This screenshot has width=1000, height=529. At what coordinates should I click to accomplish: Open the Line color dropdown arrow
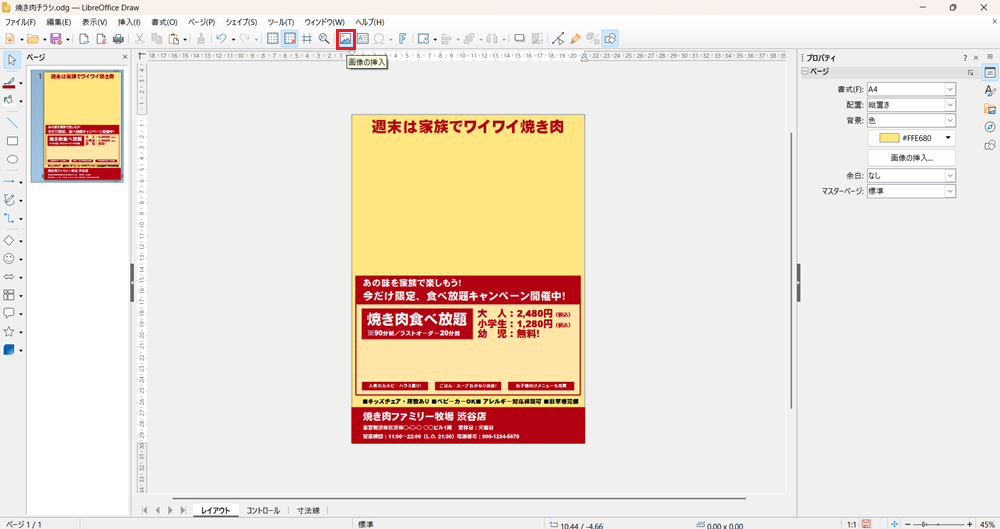[x=20, y=84]
